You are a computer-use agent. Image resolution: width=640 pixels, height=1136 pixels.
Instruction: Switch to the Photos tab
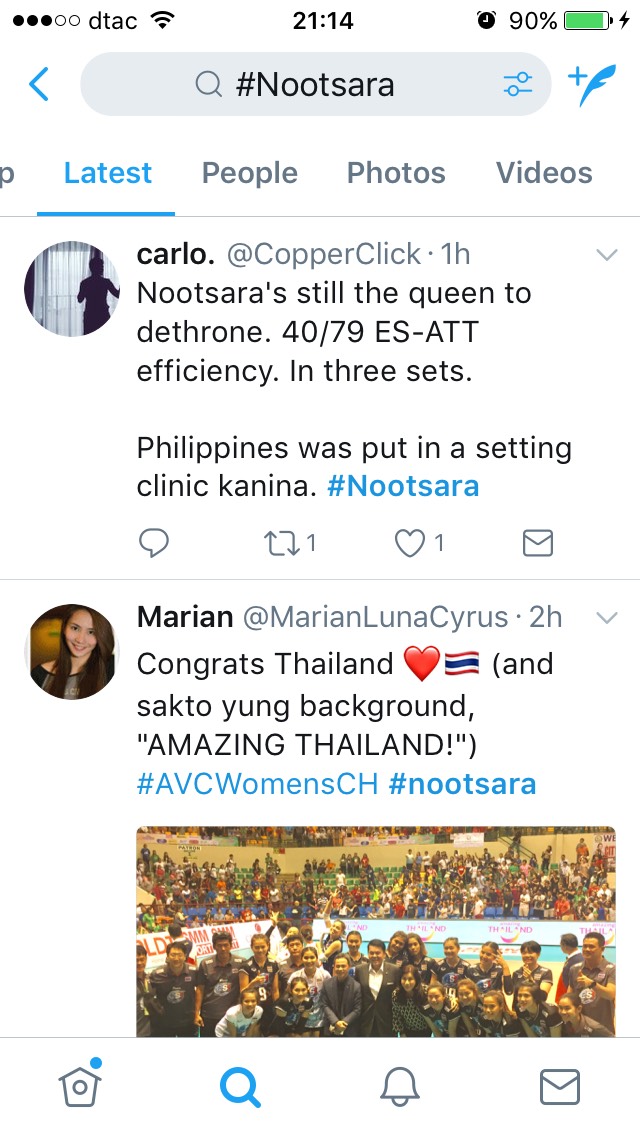point(396,173)
